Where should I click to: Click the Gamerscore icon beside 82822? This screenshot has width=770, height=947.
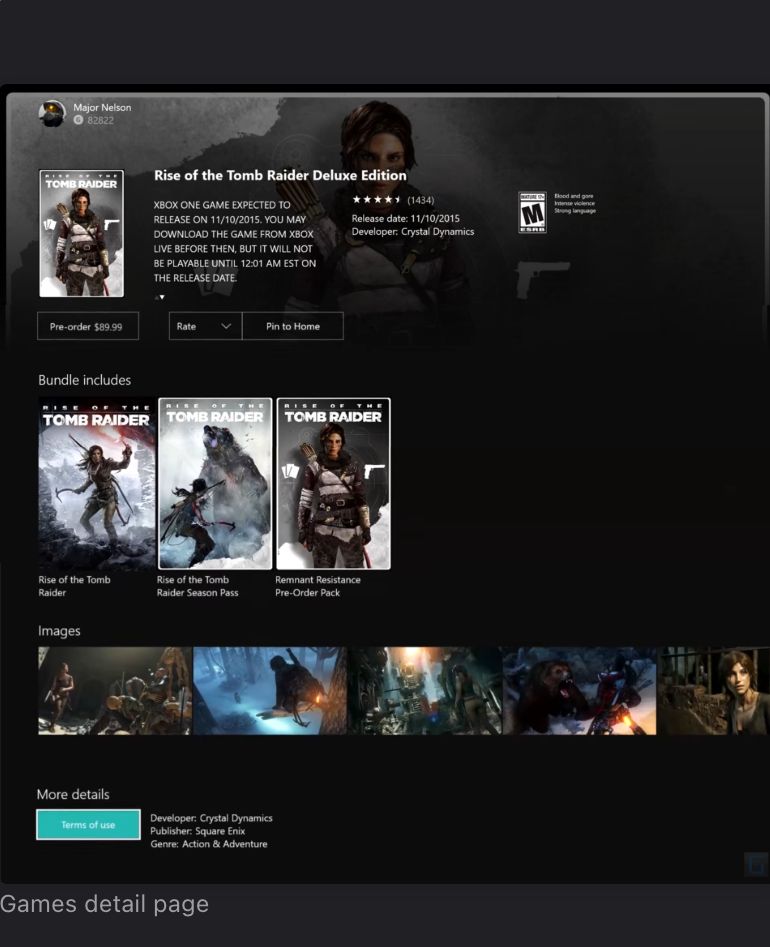coord(78,120)
